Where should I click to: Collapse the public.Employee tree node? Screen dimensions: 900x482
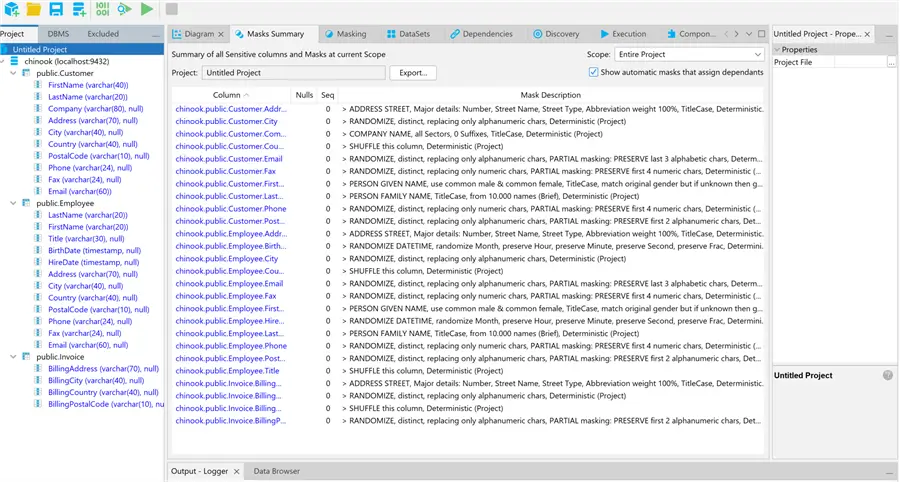point(13,203)
